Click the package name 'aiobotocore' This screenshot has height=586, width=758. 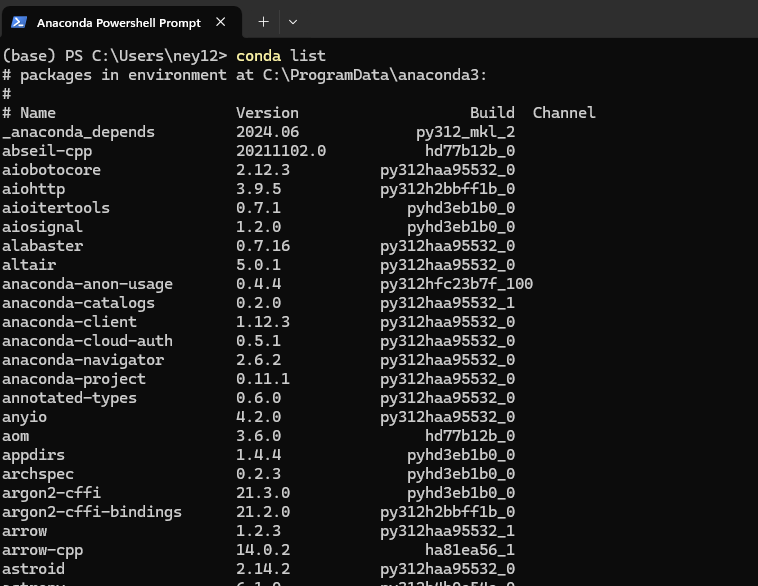coord(51,170)
